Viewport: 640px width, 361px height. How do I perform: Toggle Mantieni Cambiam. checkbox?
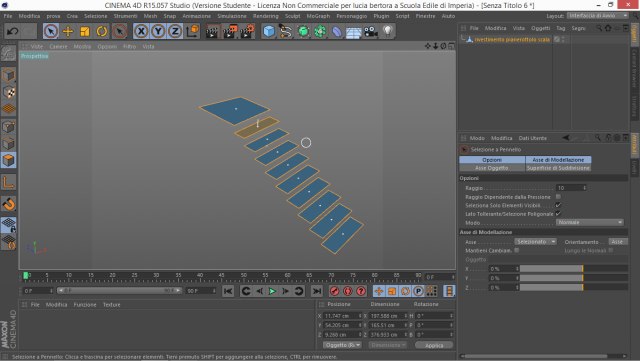[517, 250]
